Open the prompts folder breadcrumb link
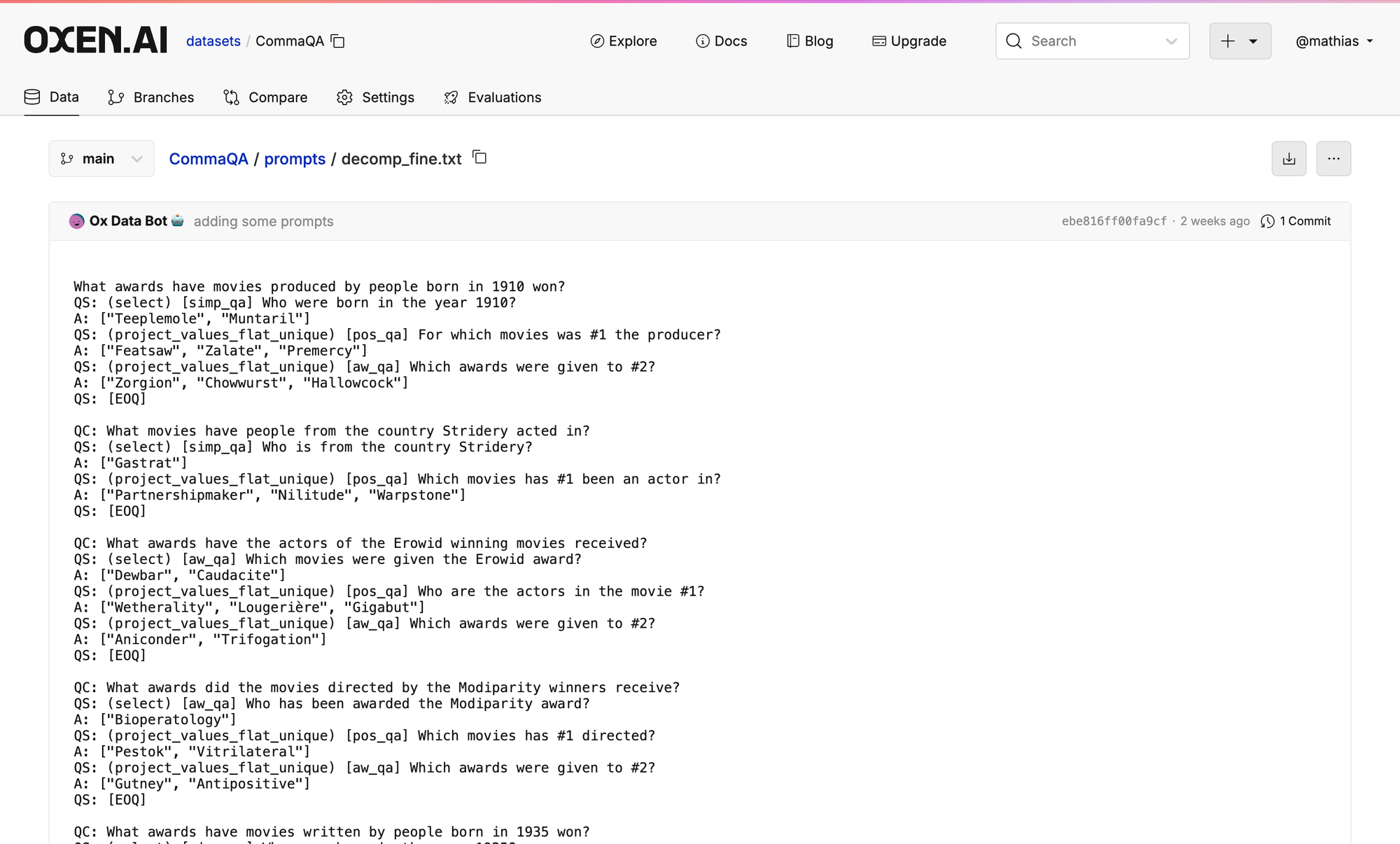1400x844 pixels. (x=295, y=159)
